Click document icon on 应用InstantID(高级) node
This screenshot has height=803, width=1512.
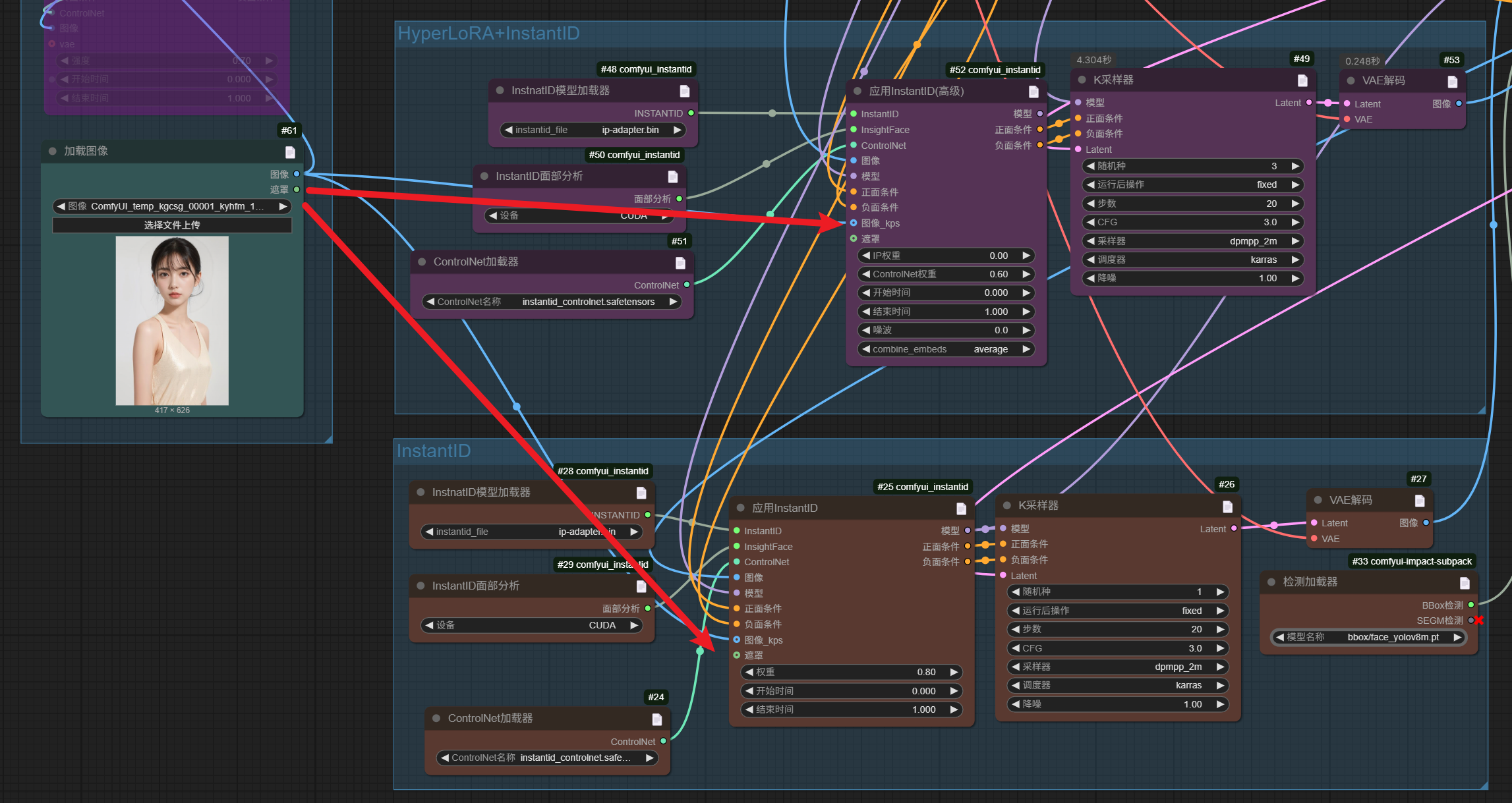[x=1033, y=92]
